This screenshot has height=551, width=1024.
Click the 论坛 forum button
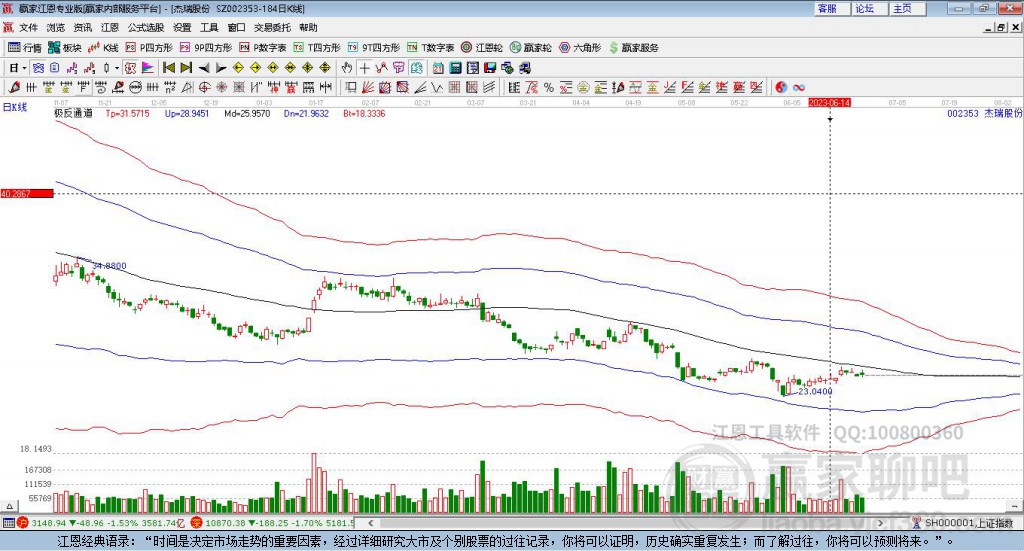coord(870,8)
